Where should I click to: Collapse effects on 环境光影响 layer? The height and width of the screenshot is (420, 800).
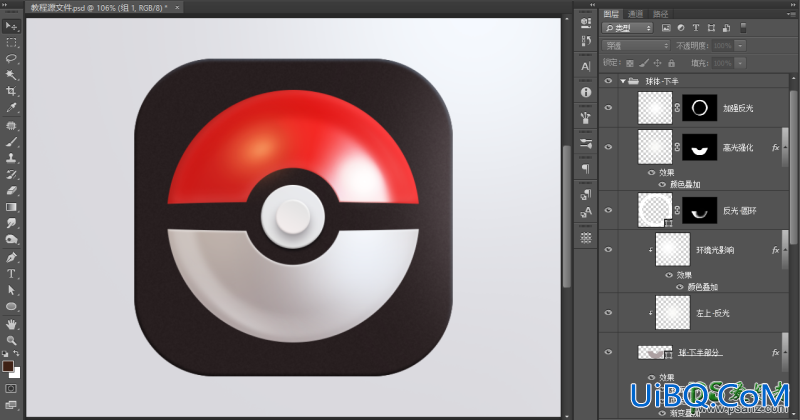(x=785, y=250)
